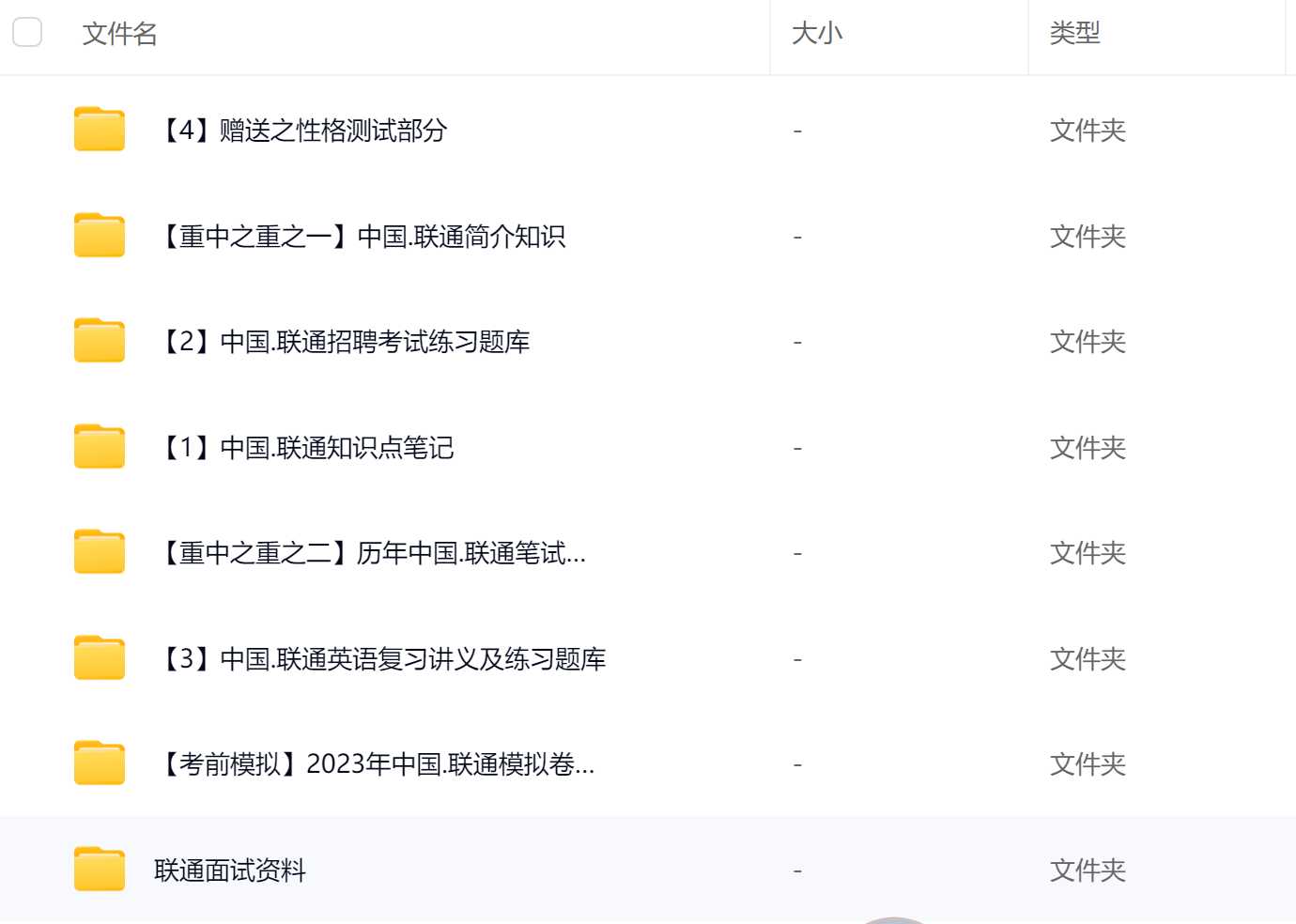Click folder icon for 历年中国.联通笔试 row
Image resolution: width=1296 pixels, height=924 pixels.
[x=100, y=552]
